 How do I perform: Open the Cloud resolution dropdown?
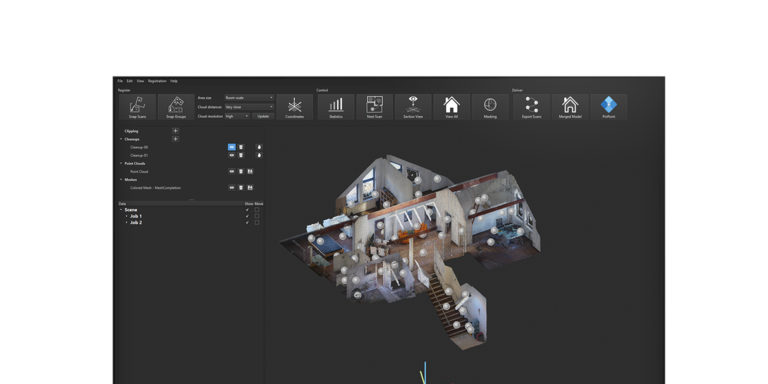pos(237,116)
